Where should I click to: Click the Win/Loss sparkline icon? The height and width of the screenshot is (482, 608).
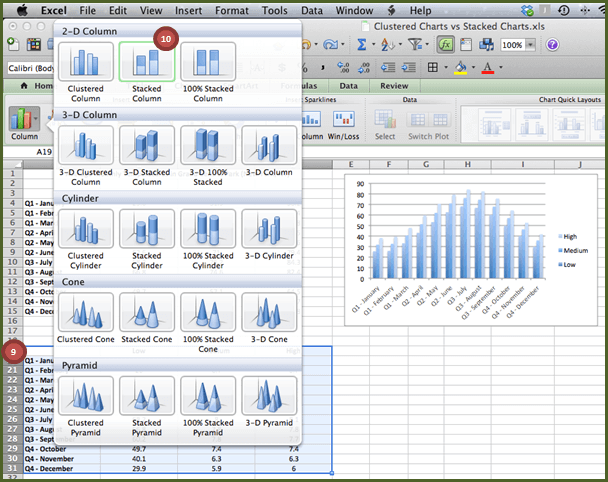tap(344, 119)
